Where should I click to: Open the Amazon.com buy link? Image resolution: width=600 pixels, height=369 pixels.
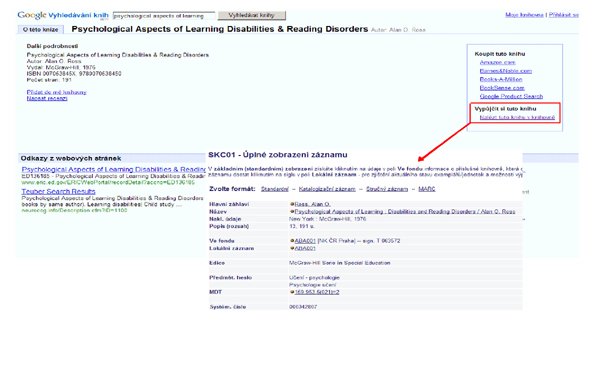[497, 62]
